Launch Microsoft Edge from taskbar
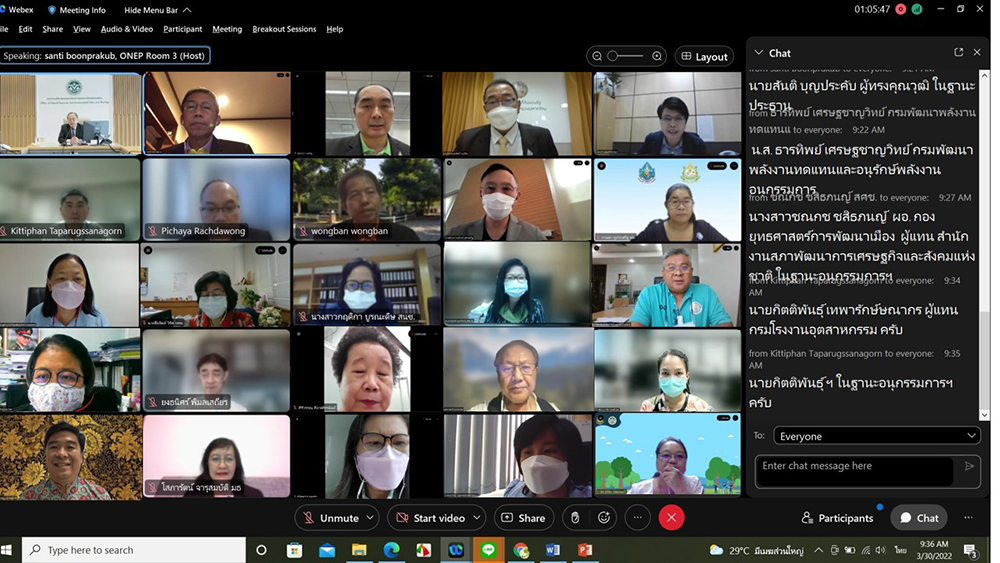This screenshot has width=1000, height=563. (392, 550)
